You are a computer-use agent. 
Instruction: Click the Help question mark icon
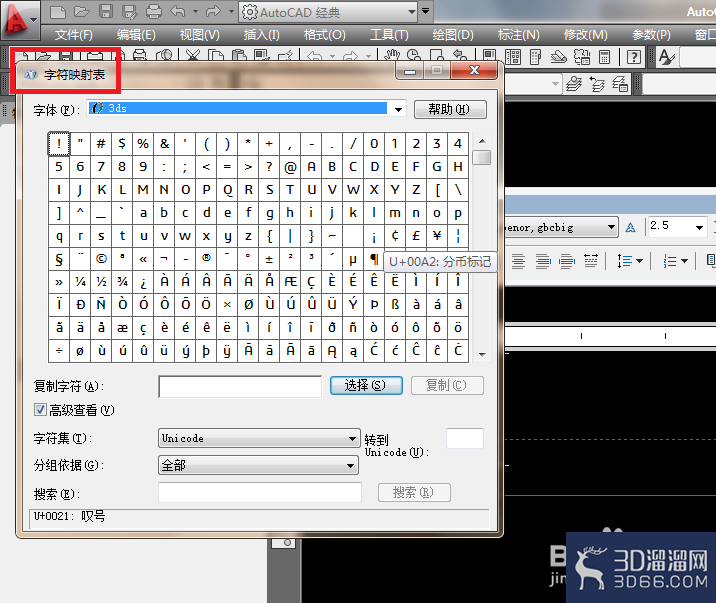click(x=633, y=57)
